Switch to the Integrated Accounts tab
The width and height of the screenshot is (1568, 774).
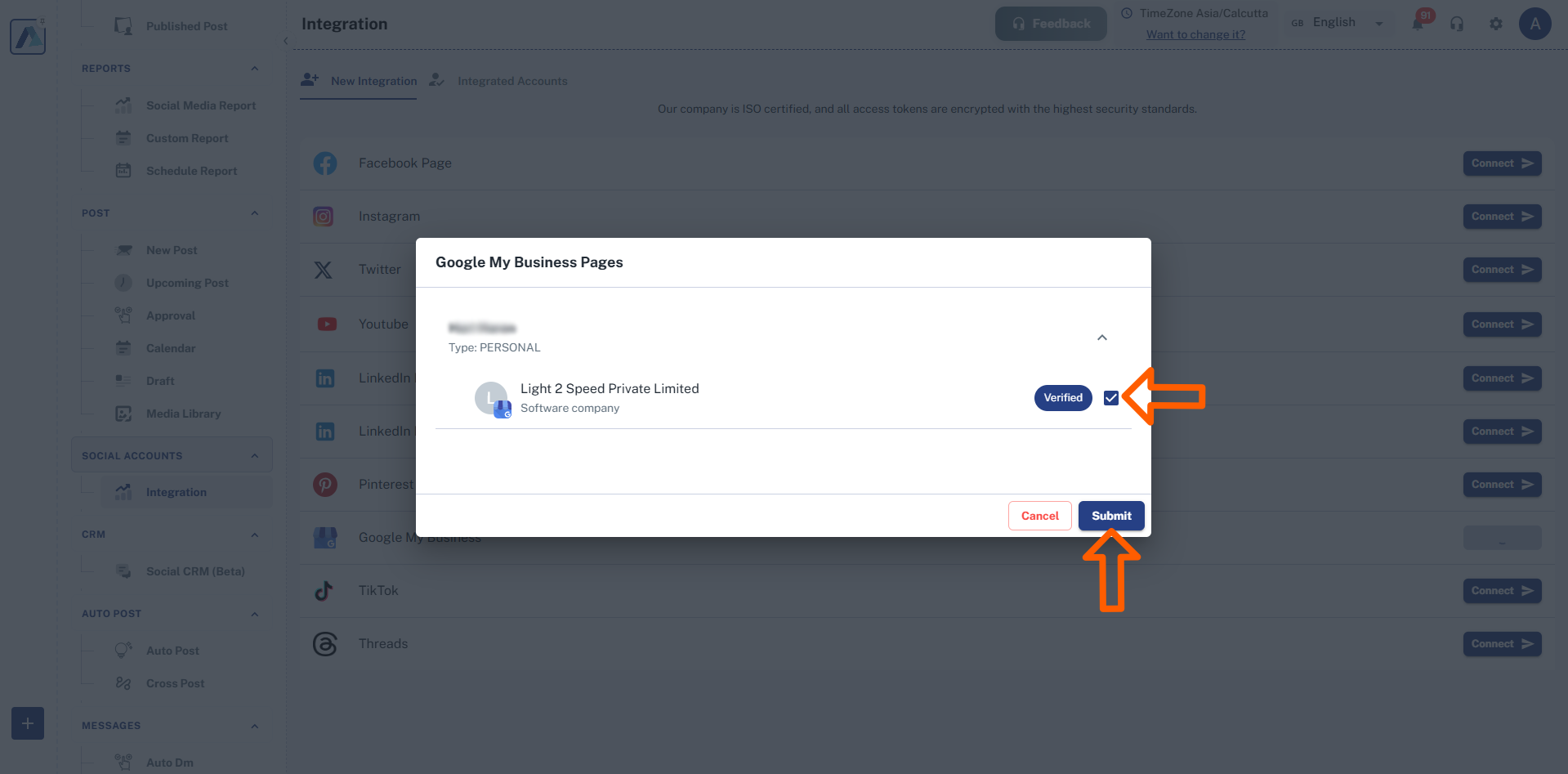[x=512, y=80]
